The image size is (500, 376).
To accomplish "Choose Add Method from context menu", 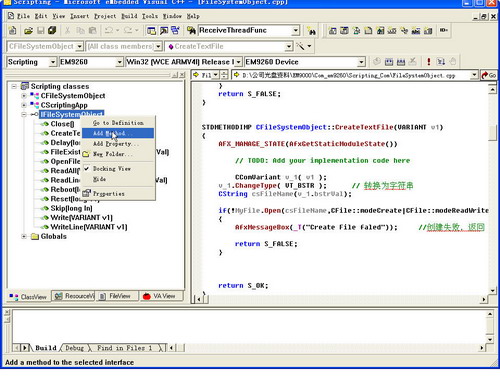I will pyautogui.click(x=118, y=133).
